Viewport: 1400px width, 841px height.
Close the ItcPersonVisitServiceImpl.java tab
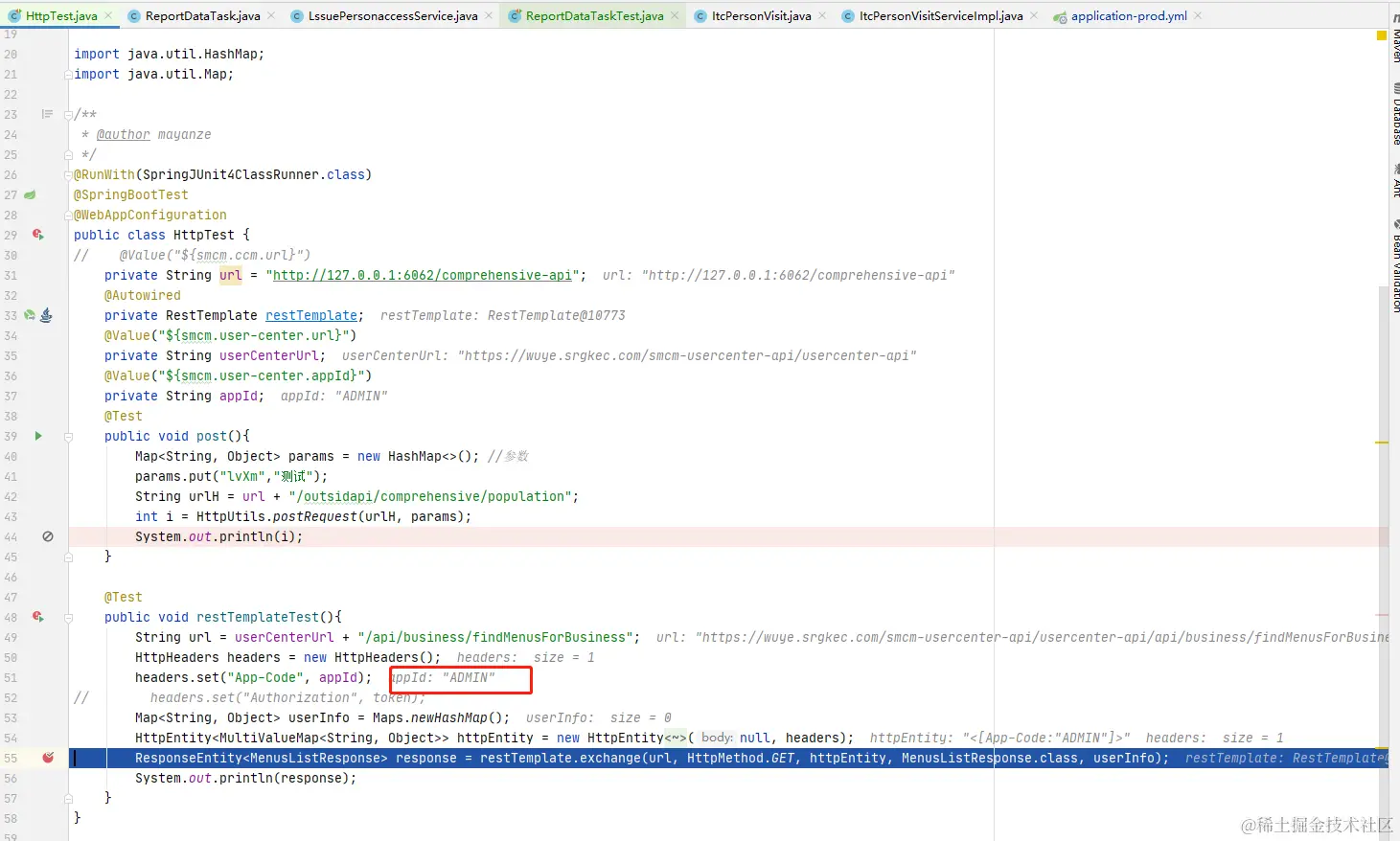(x=1034, y=15)
